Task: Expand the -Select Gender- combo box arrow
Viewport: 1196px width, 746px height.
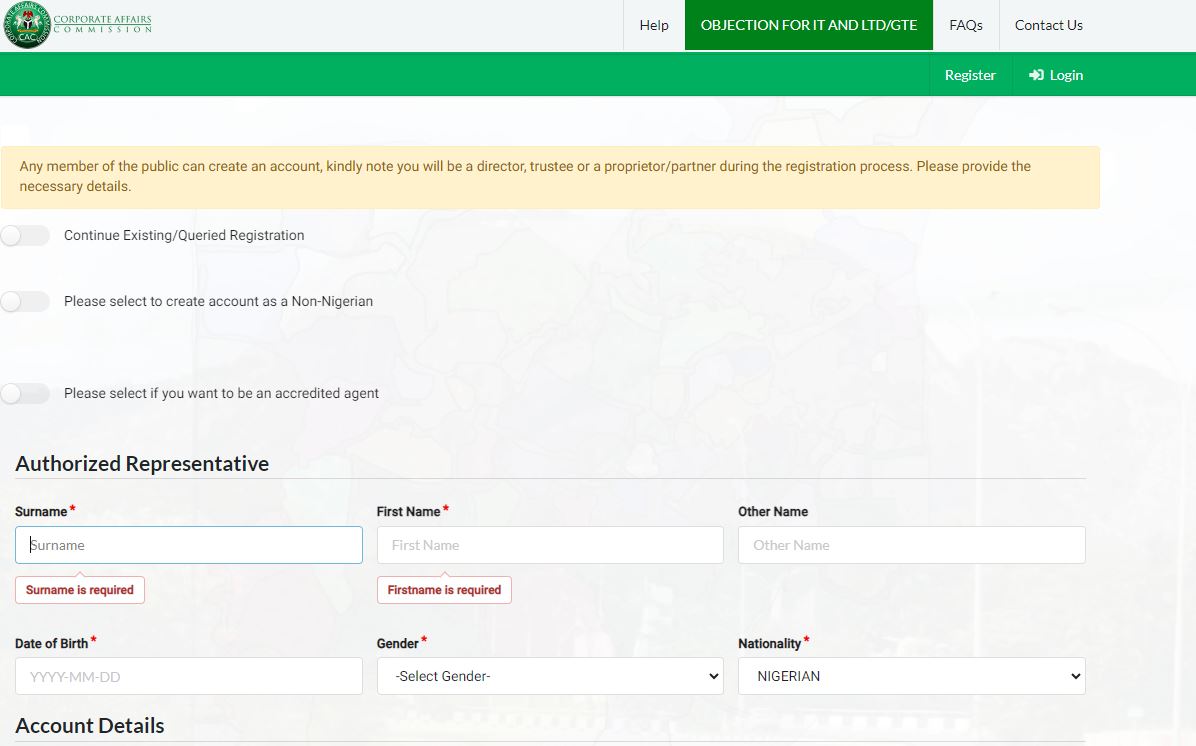Action: click(x=711, y=676)
